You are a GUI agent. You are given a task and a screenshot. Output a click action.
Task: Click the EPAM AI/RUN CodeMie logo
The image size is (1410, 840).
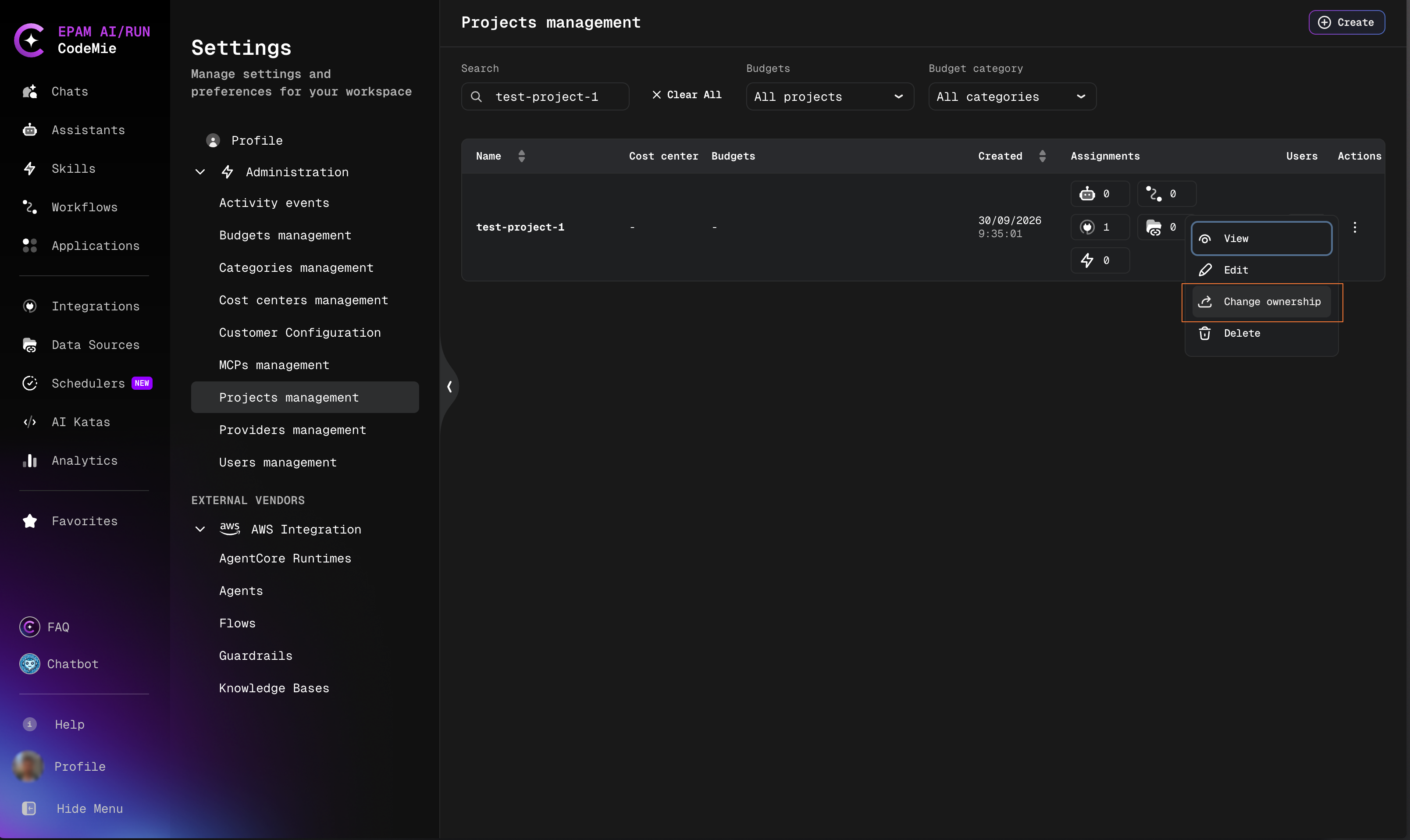point(82,39)
